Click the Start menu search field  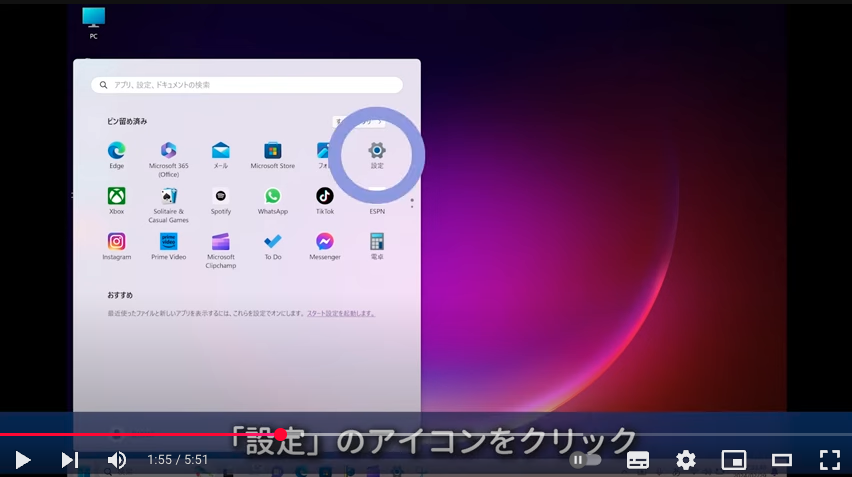247,85
